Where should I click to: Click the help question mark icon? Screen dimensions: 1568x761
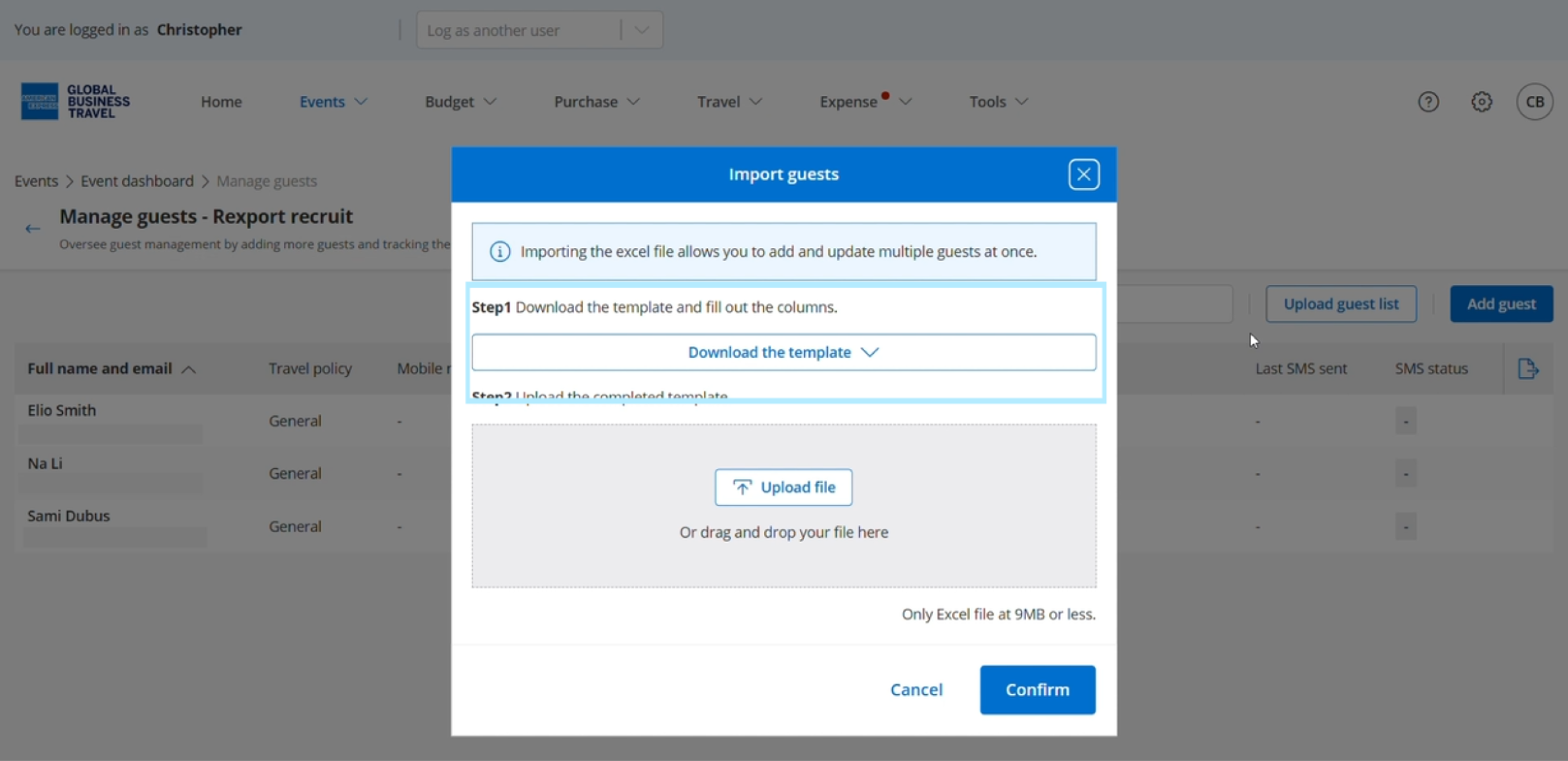1428,102
